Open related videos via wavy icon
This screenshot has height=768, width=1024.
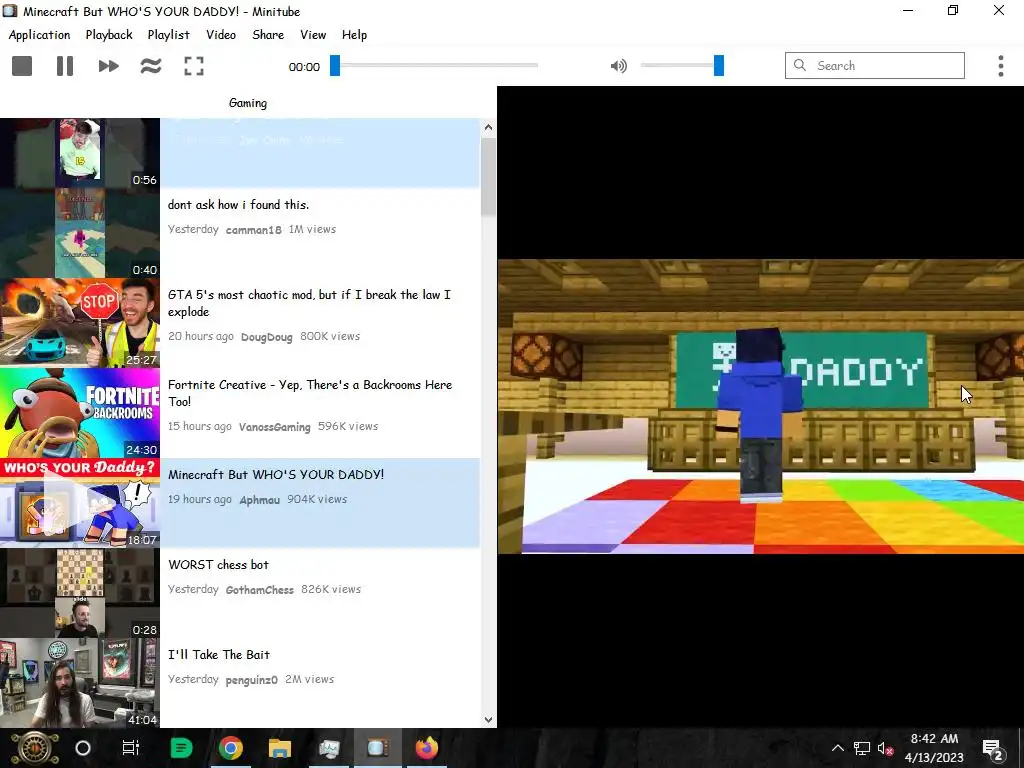pos(151,66)
